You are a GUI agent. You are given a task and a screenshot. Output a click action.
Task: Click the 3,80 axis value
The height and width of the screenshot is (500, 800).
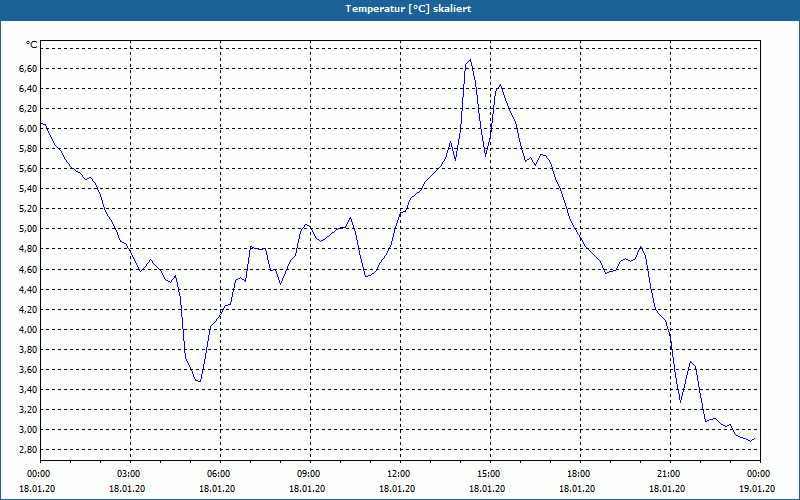28,350
